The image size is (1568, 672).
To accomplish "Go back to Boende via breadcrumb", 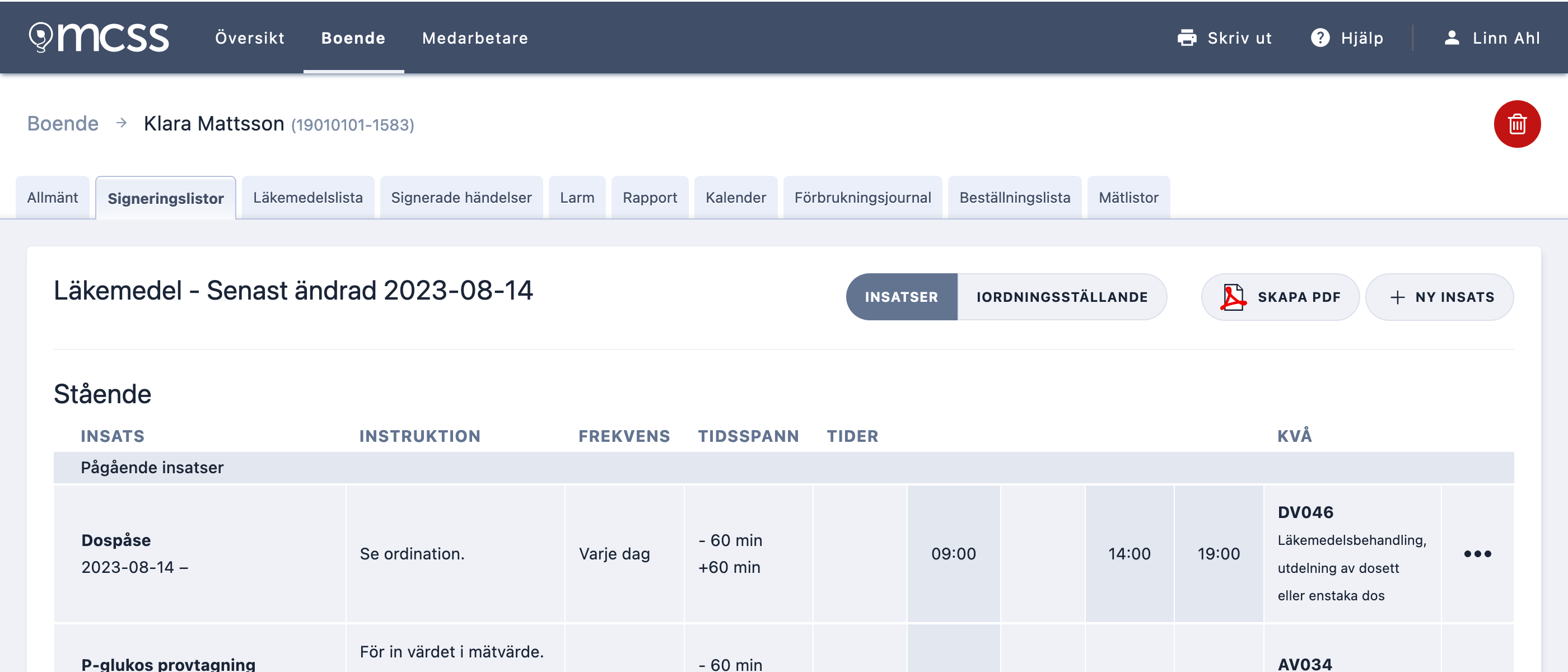I will [63, 124].
